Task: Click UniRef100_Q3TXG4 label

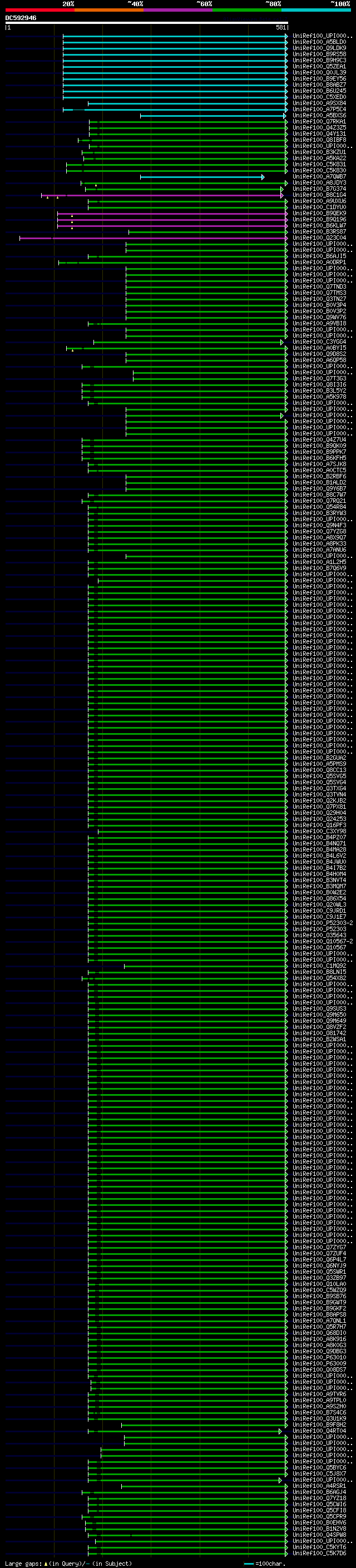Action: [x=319, y=789]
